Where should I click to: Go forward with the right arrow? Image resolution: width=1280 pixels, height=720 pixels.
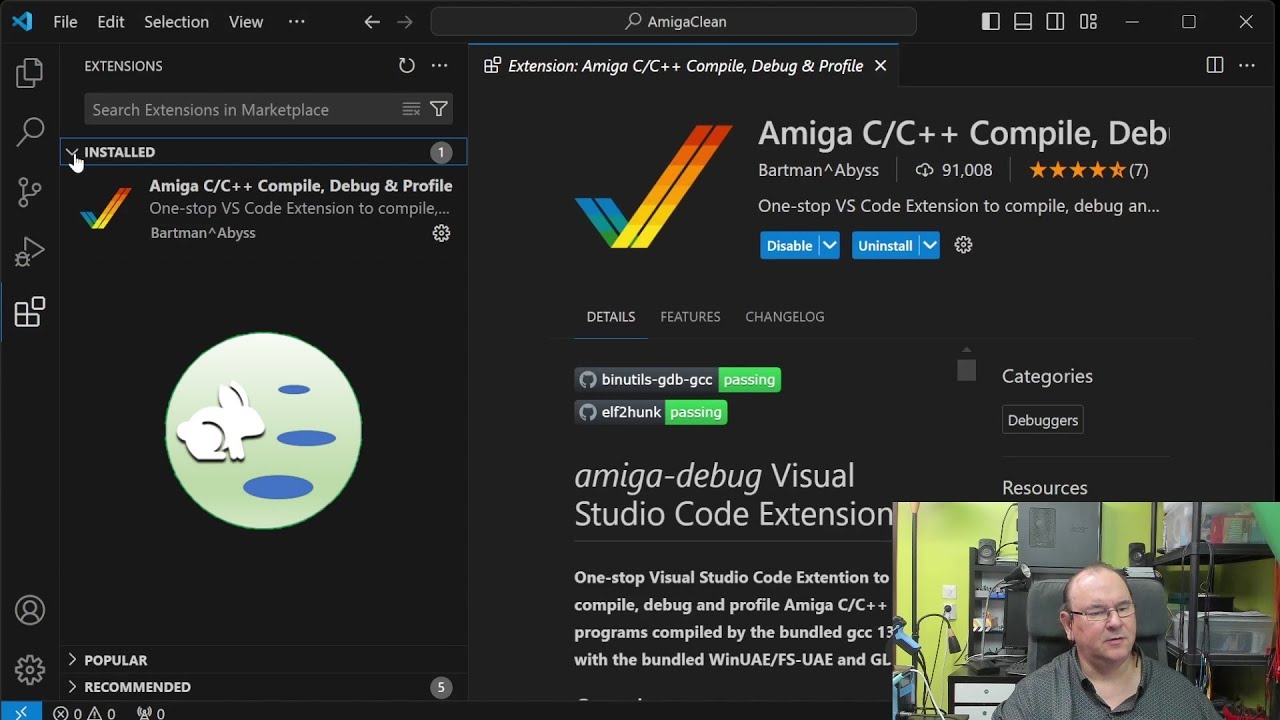tap(404, 22)
